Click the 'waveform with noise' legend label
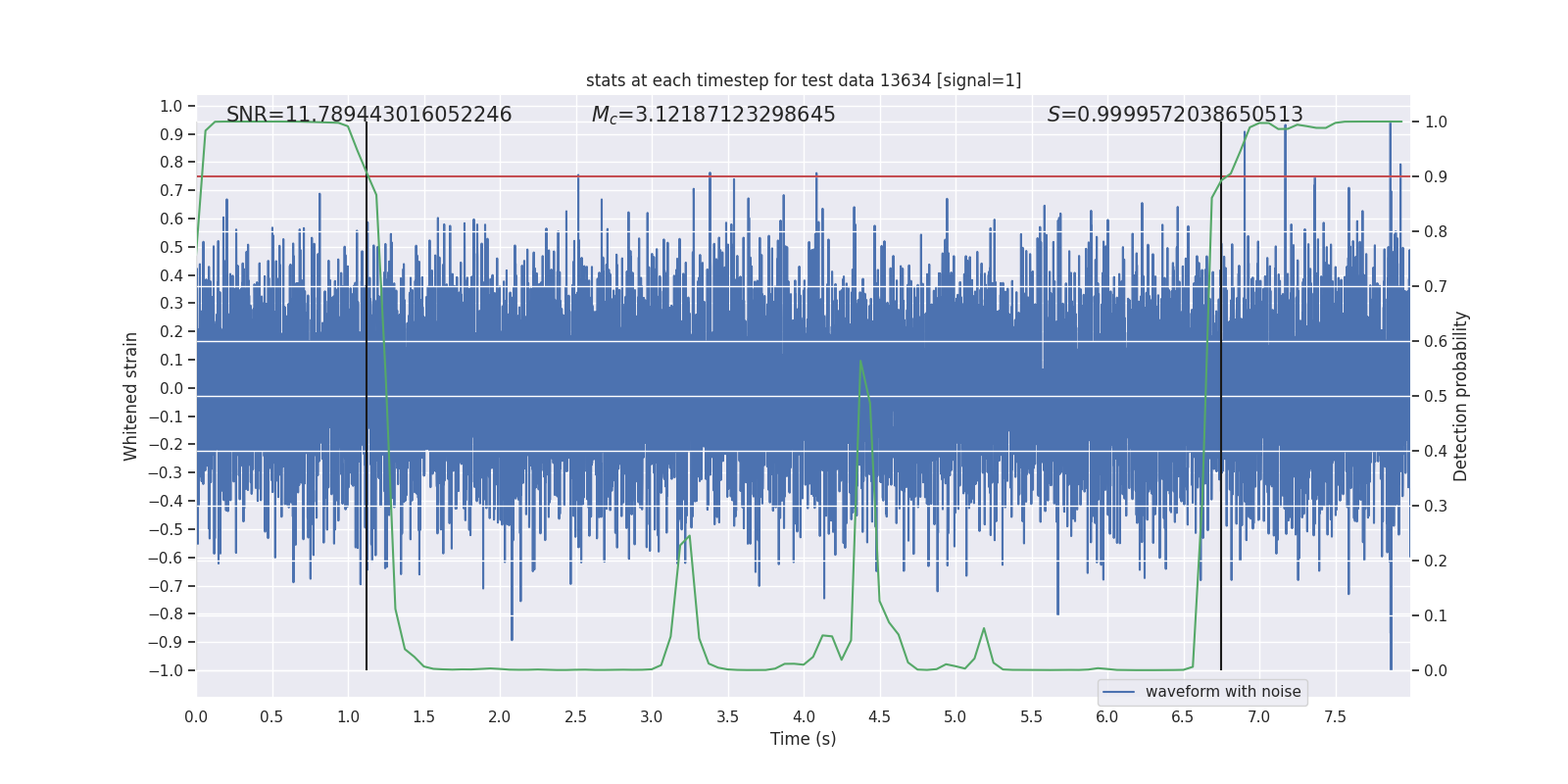 pos(1222,692)
